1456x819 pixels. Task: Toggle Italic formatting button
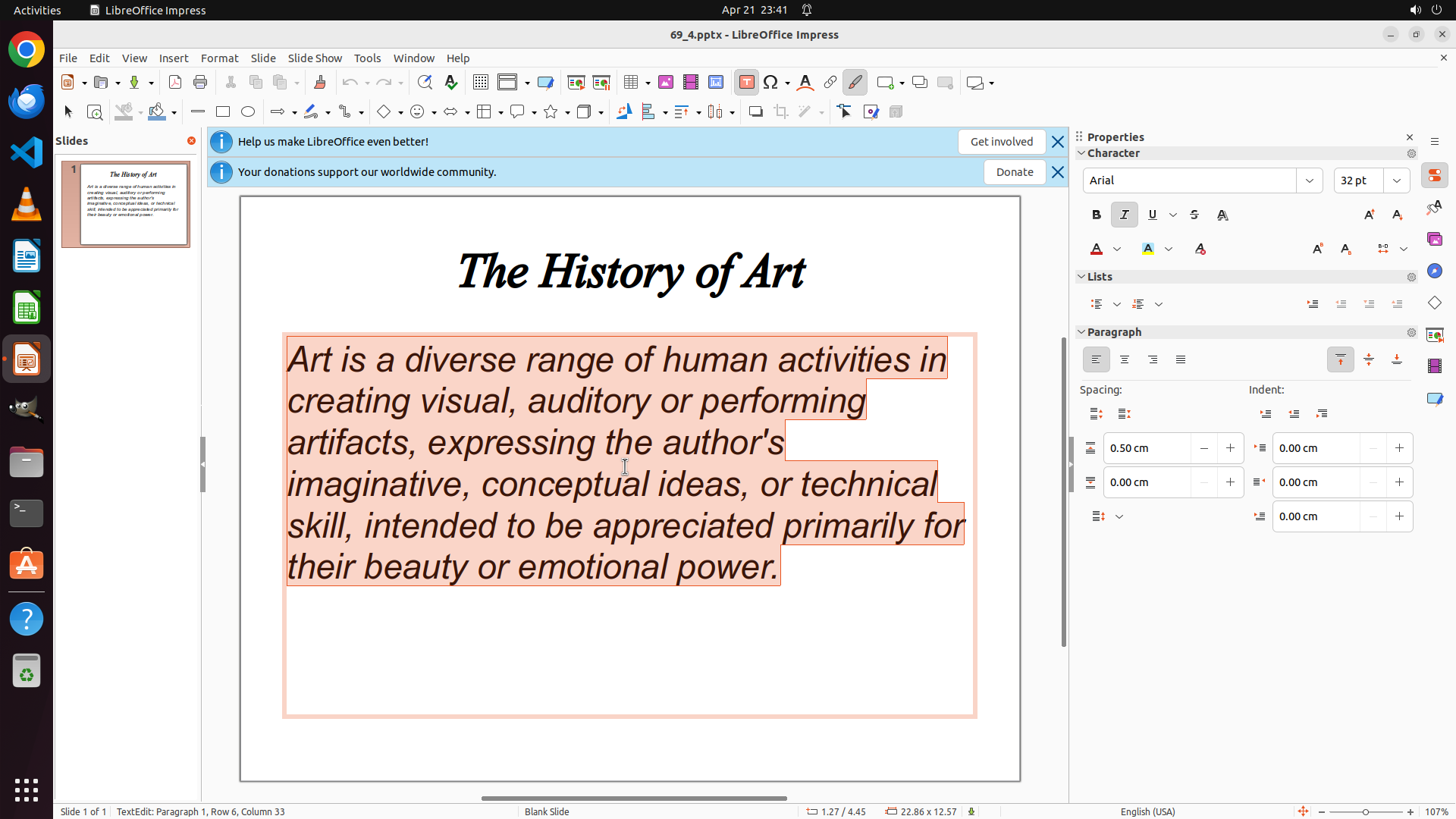coord(1125,215)
